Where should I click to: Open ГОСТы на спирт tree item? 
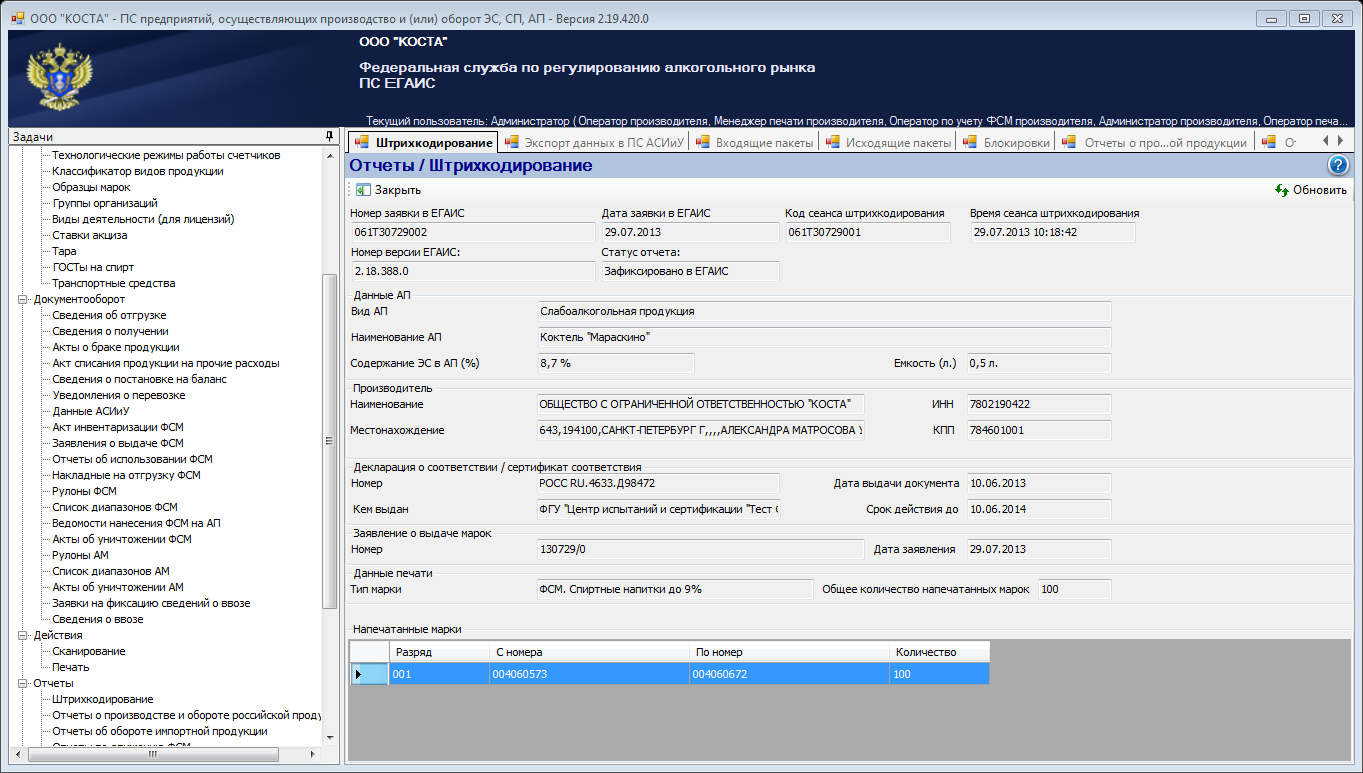coord(93,267)
